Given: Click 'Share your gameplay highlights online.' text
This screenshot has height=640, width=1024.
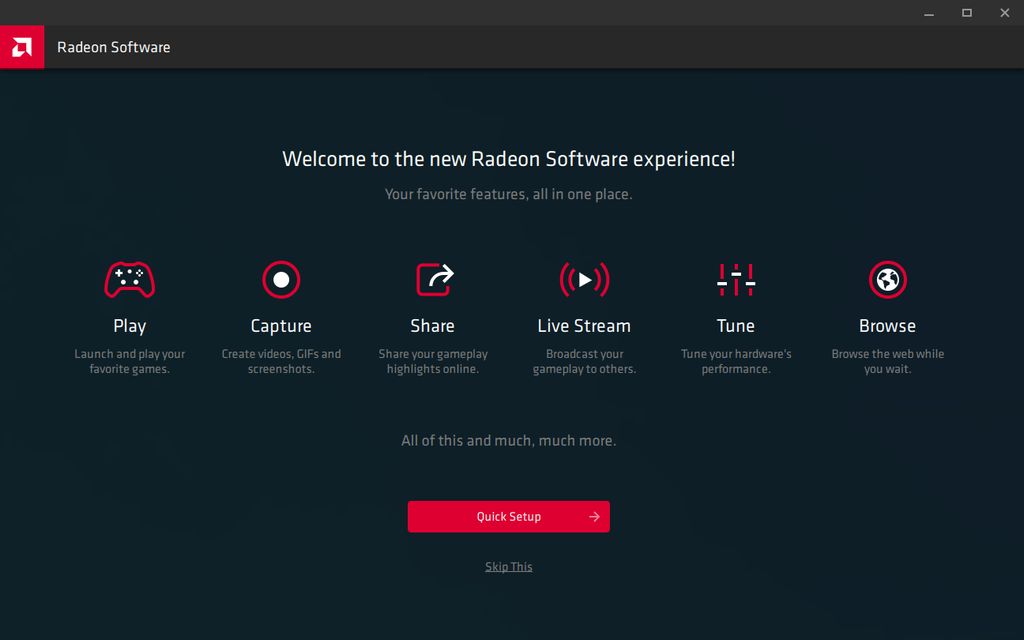Looking at the screenshot, I should (x=433, y=361).
